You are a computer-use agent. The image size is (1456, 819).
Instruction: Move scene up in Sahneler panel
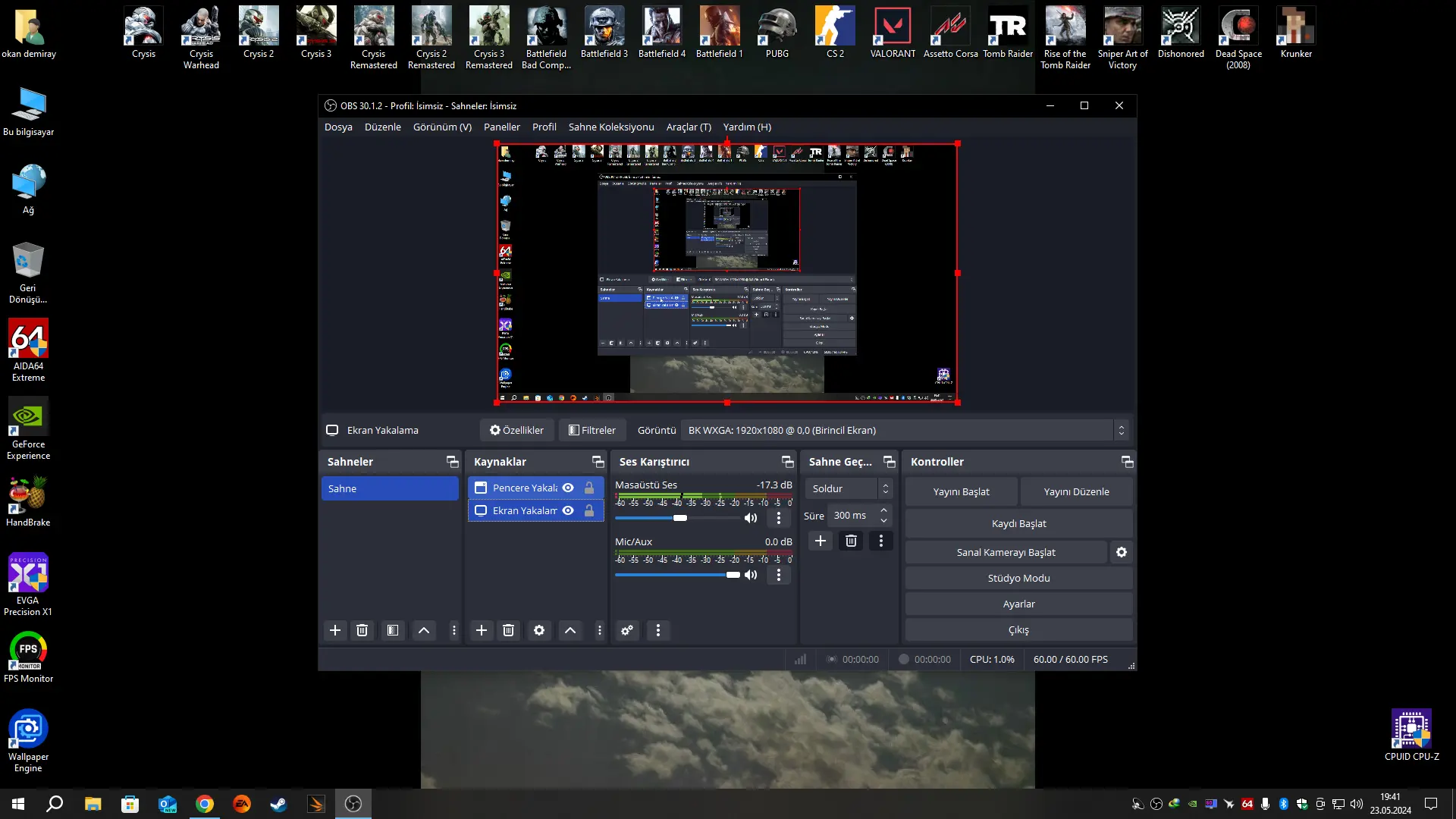pyautogui.click(x=424, y=630)
